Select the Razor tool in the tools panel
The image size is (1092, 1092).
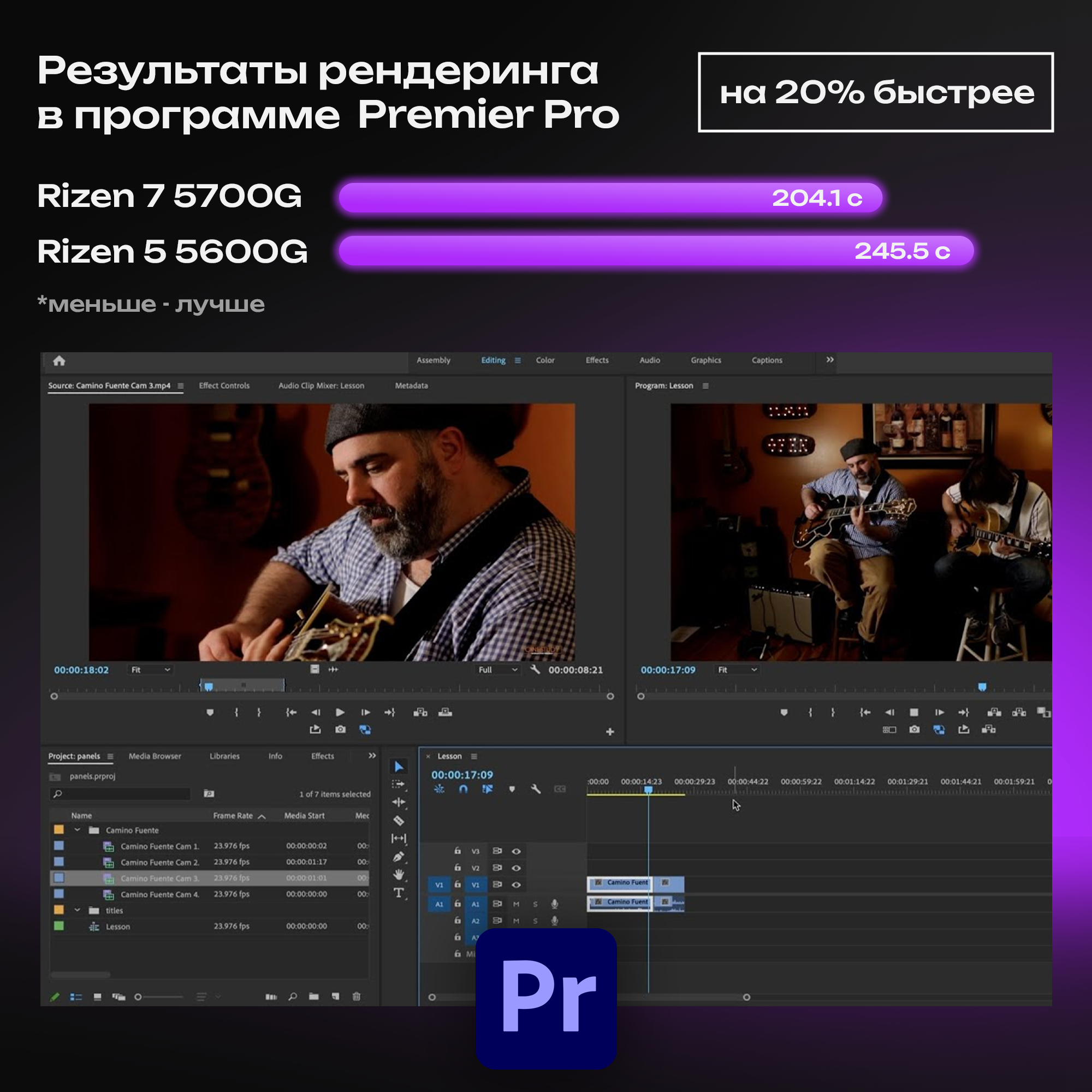click(x=399, y=820)
